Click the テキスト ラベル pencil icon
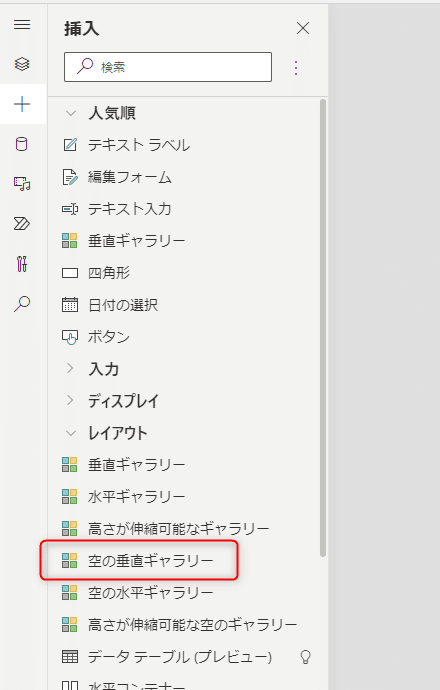 point(70,145)
